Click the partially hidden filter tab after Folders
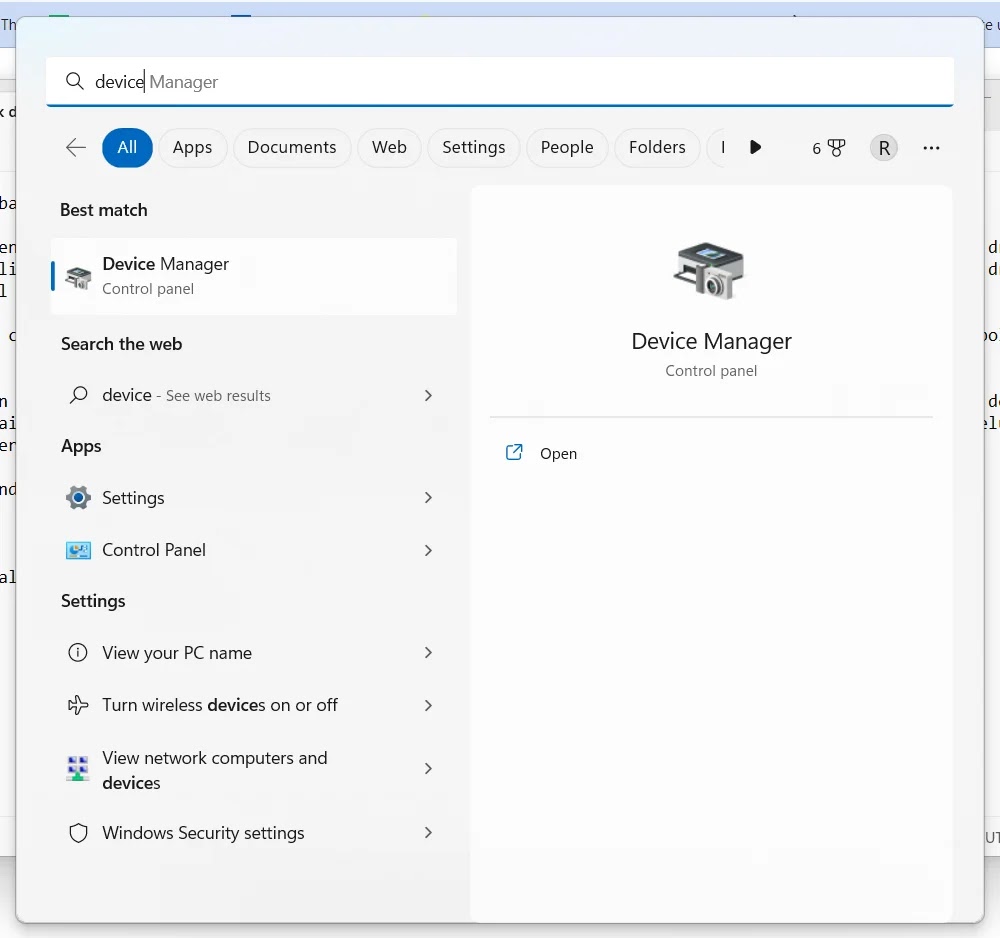The height and width of the screenshot is (938, 1000). pyautogui.click(x=716, y=147)
